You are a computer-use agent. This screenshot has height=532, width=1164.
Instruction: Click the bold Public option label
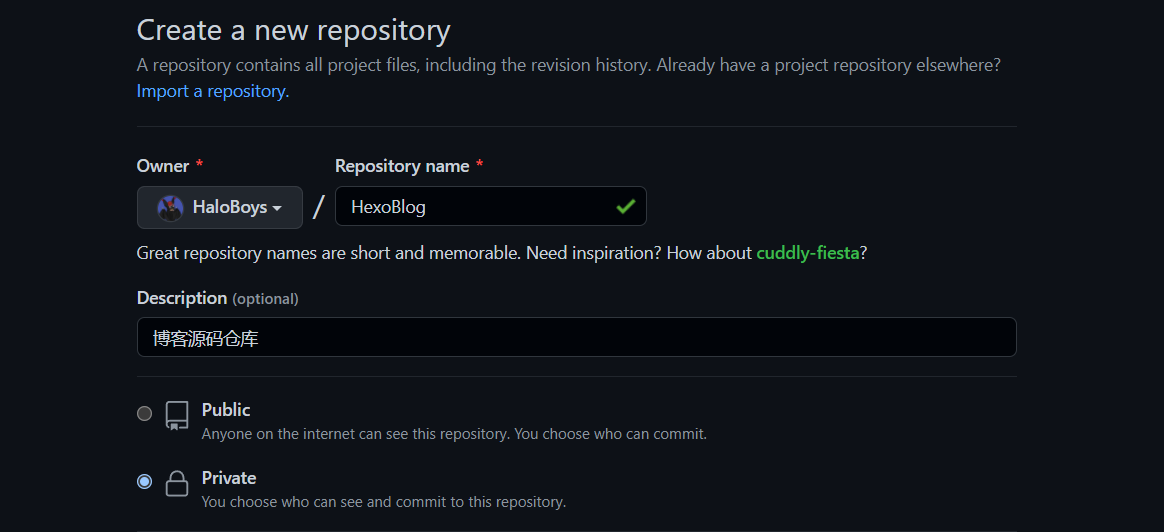coord(226,410)
